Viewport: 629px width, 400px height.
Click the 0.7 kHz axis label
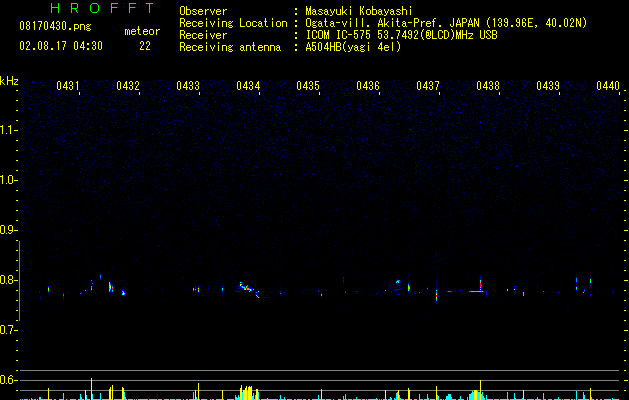tap(8, 330)
